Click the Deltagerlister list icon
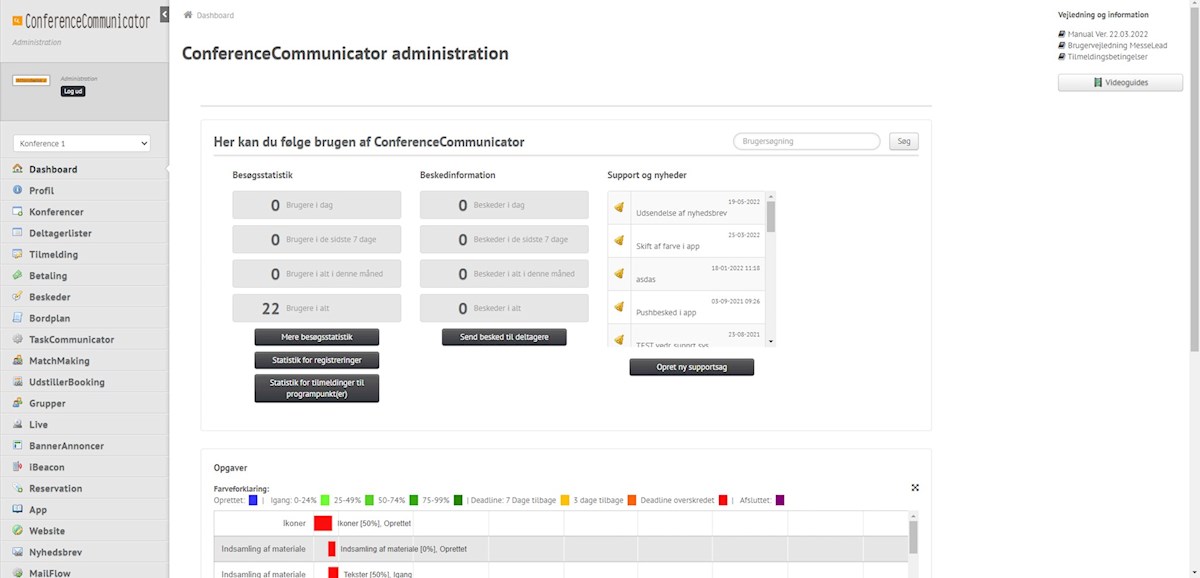1200x578 pixels. [18, 233]
